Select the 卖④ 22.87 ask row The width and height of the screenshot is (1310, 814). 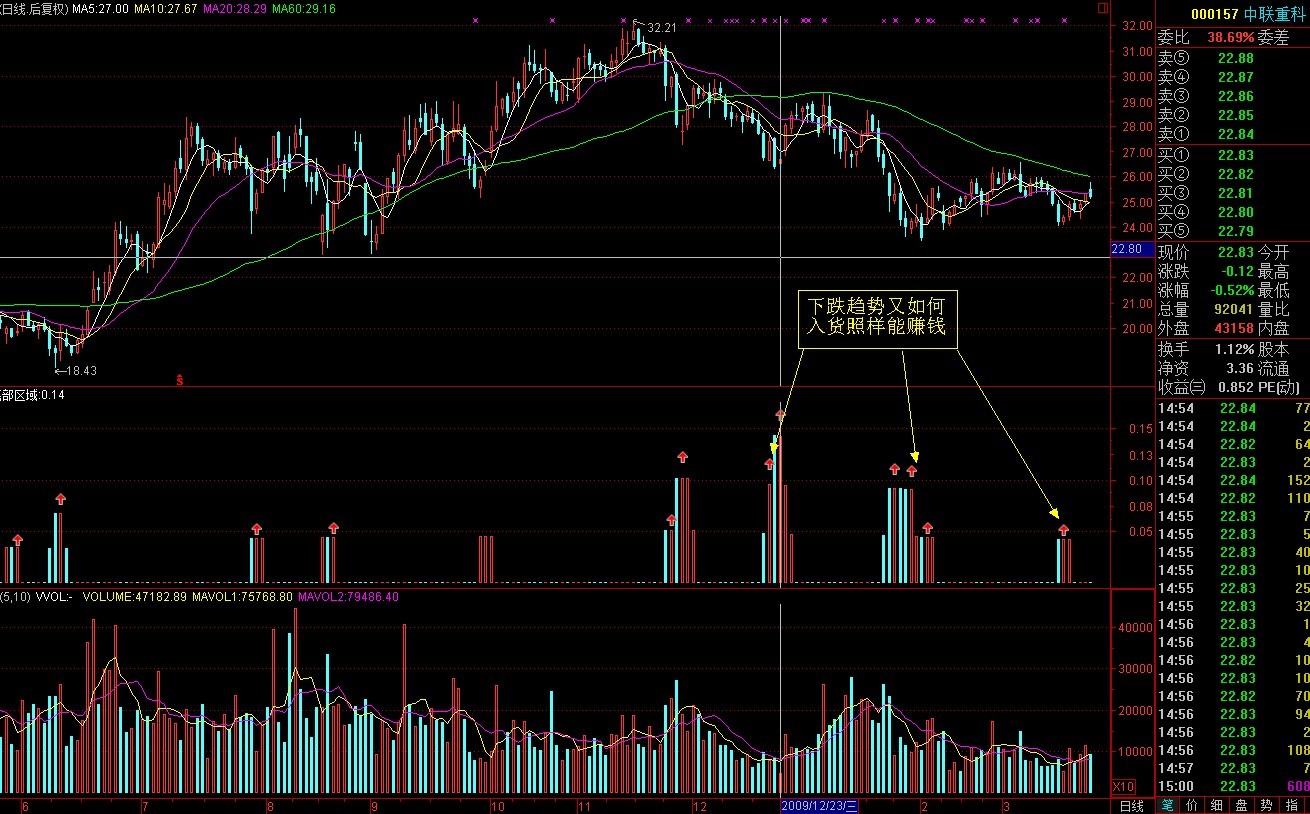[x=1232, y=77]
